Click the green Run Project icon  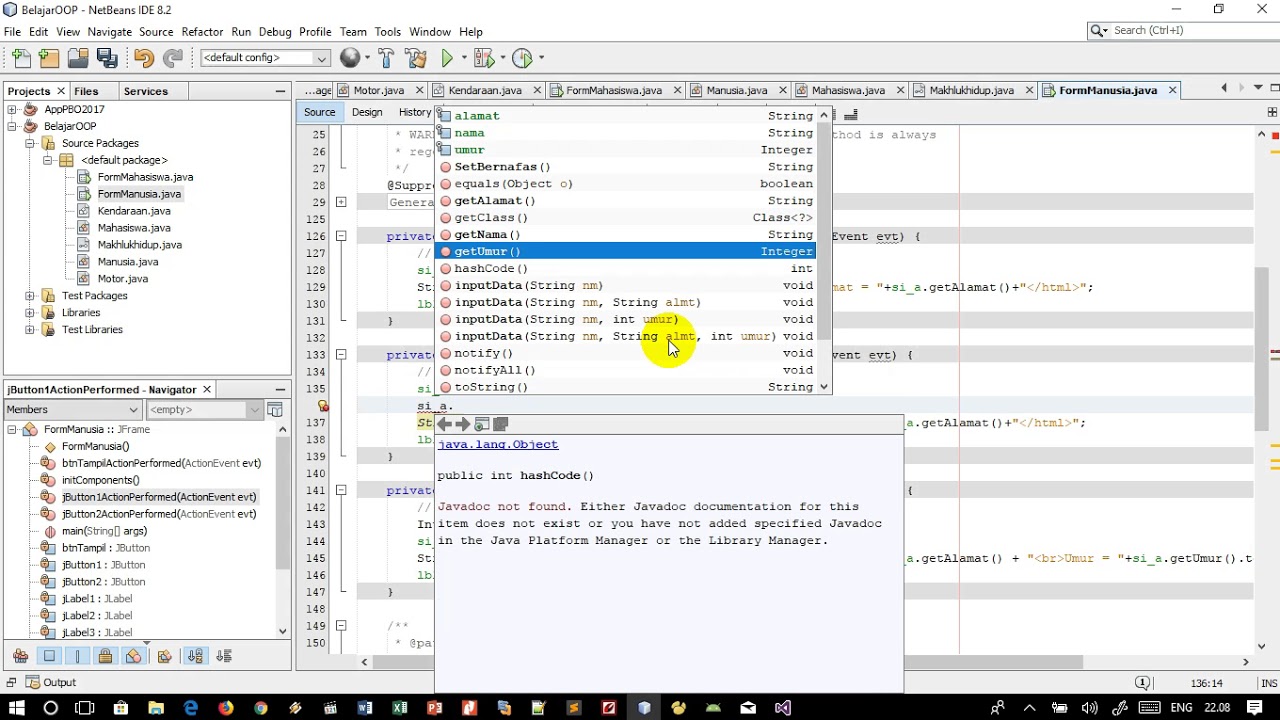click(448, 58)
